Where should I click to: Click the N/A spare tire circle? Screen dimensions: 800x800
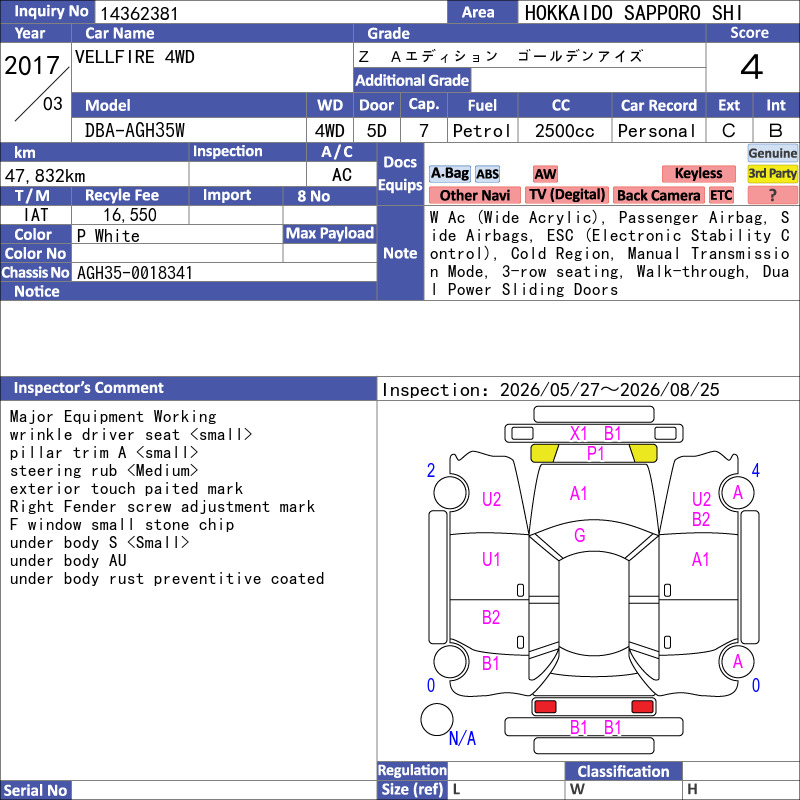437,719
